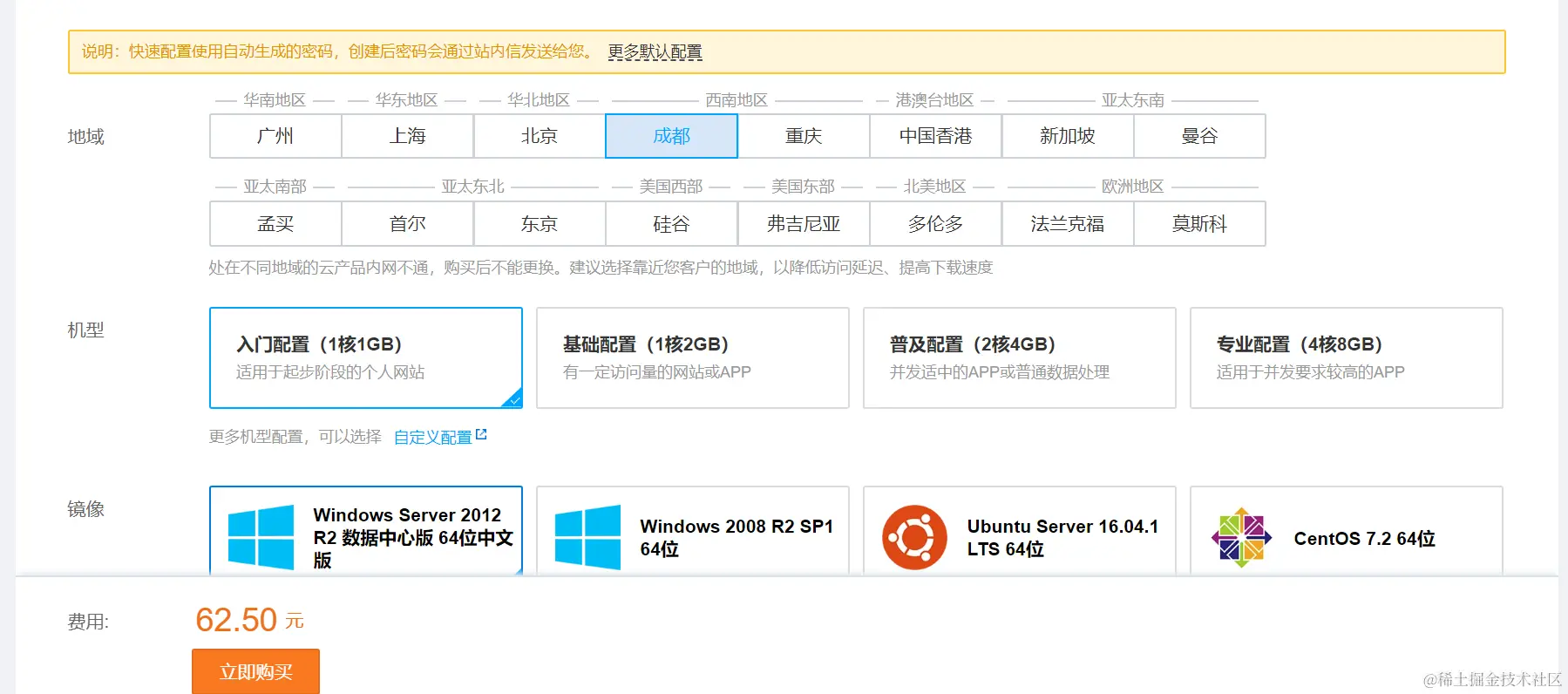Select the 成都 region option
This screenshot has width=1568, height=694.
[671, 136]
